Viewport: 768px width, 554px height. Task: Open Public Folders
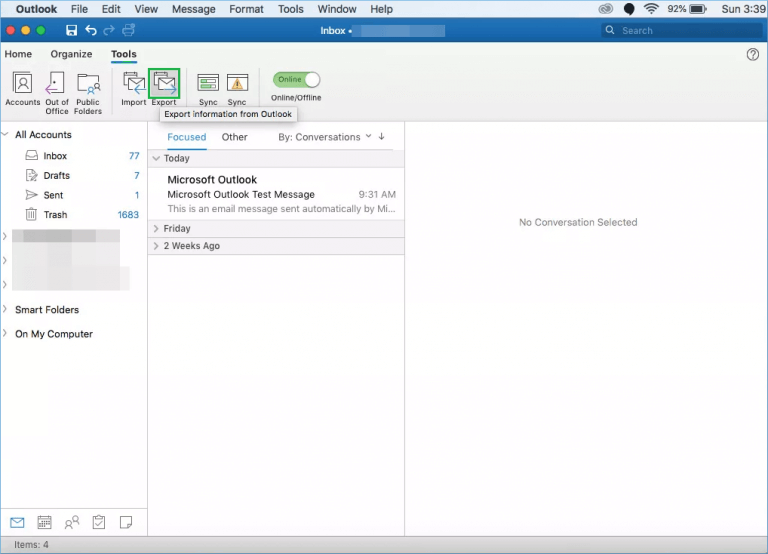click(x=88, y=92)
